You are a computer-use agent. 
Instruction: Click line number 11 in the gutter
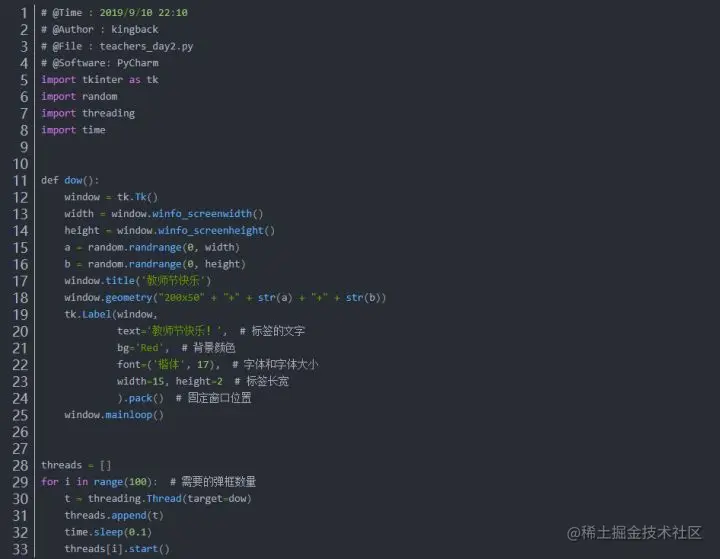[20, 181]
